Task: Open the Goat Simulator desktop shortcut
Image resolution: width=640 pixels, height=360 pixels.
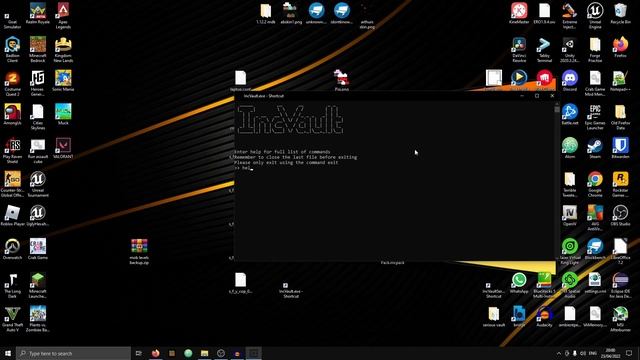Action: 12,16
